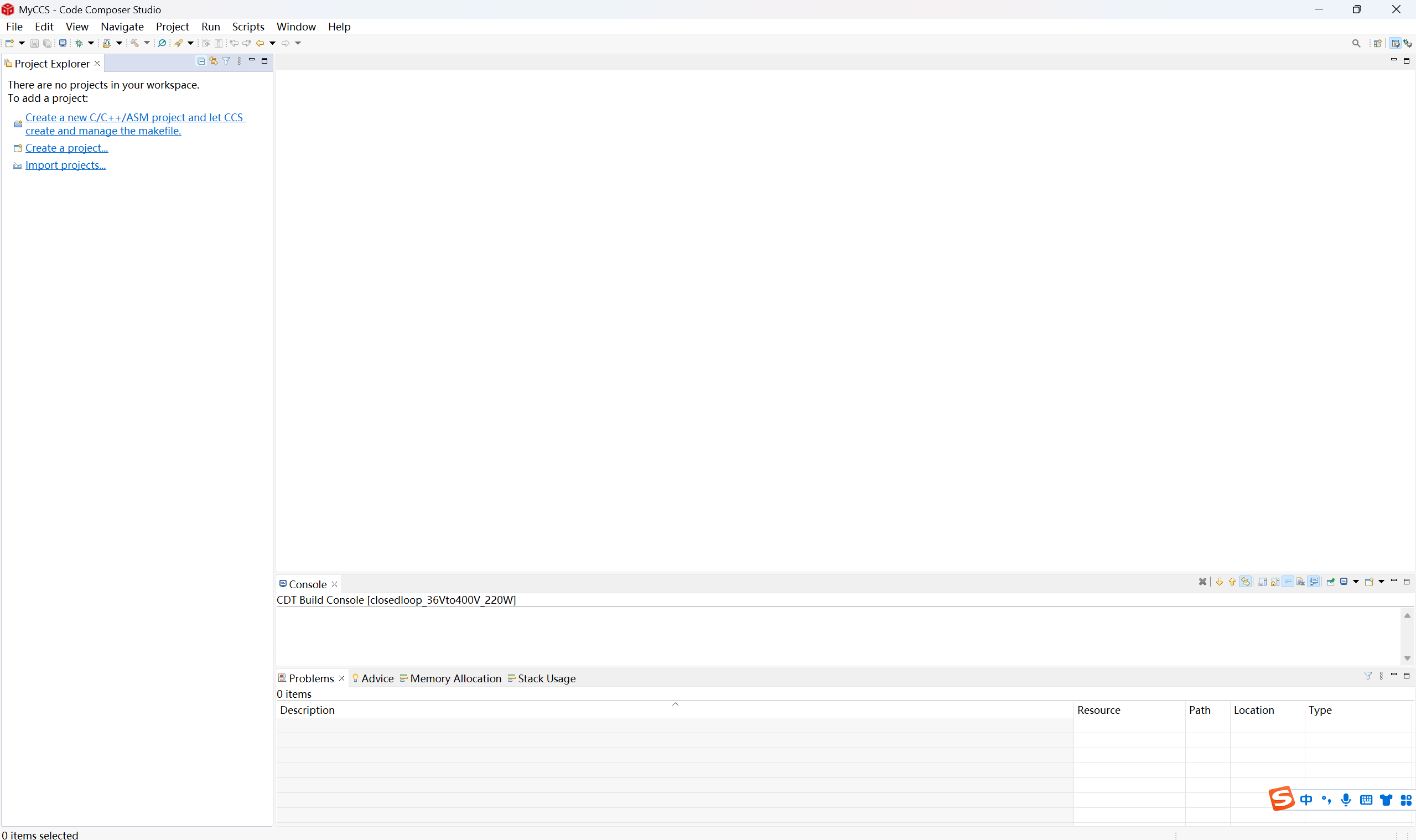1416x840 pixels.
Task: Open the Navigate menu
Action: (x=122, y=27)
